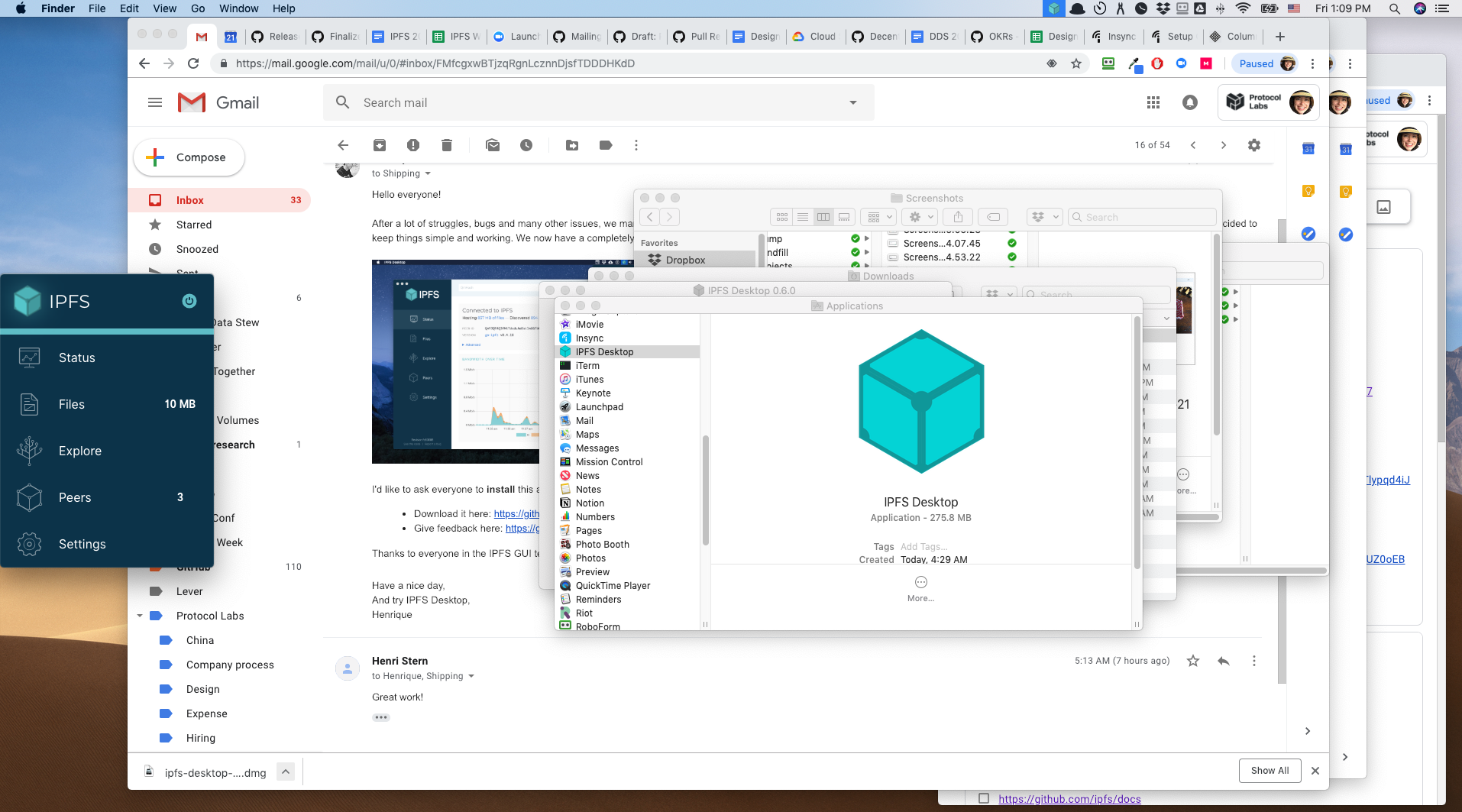
Task: Open the Status section in IPFS menu
Action: 76,357
